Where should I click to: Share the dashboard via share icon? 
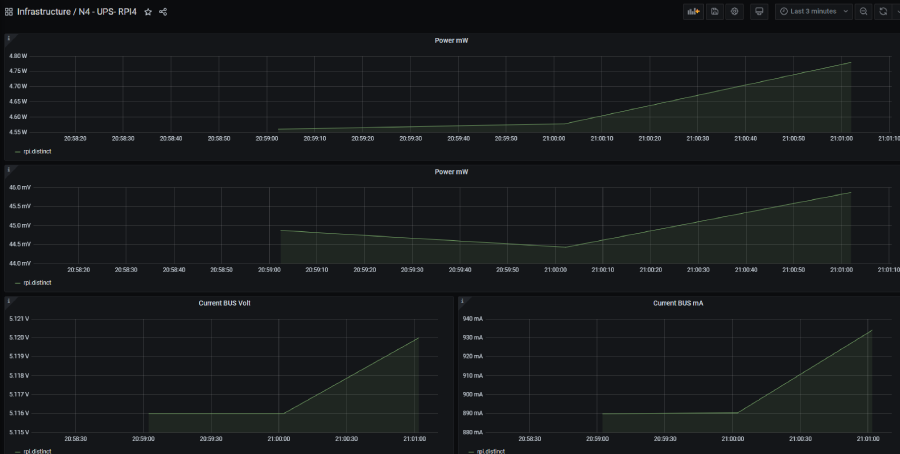point(163,12)
